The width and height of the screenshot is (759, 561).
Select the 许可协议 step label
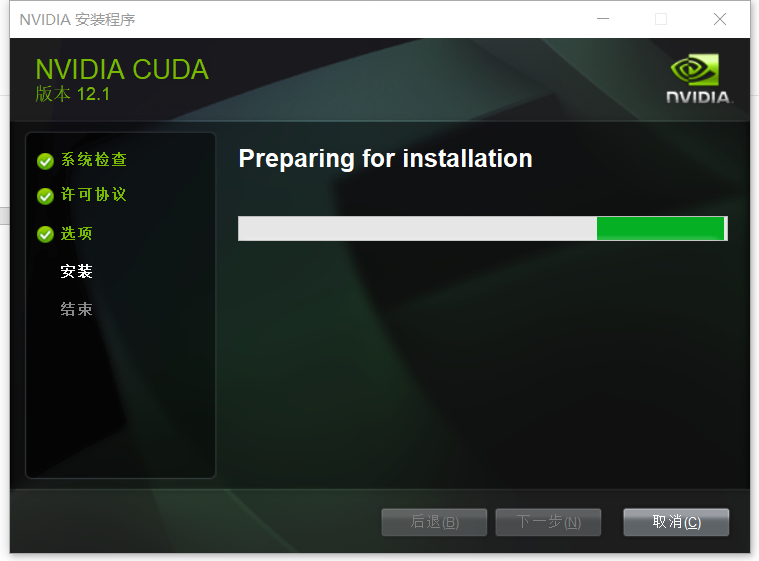(93, 194)
